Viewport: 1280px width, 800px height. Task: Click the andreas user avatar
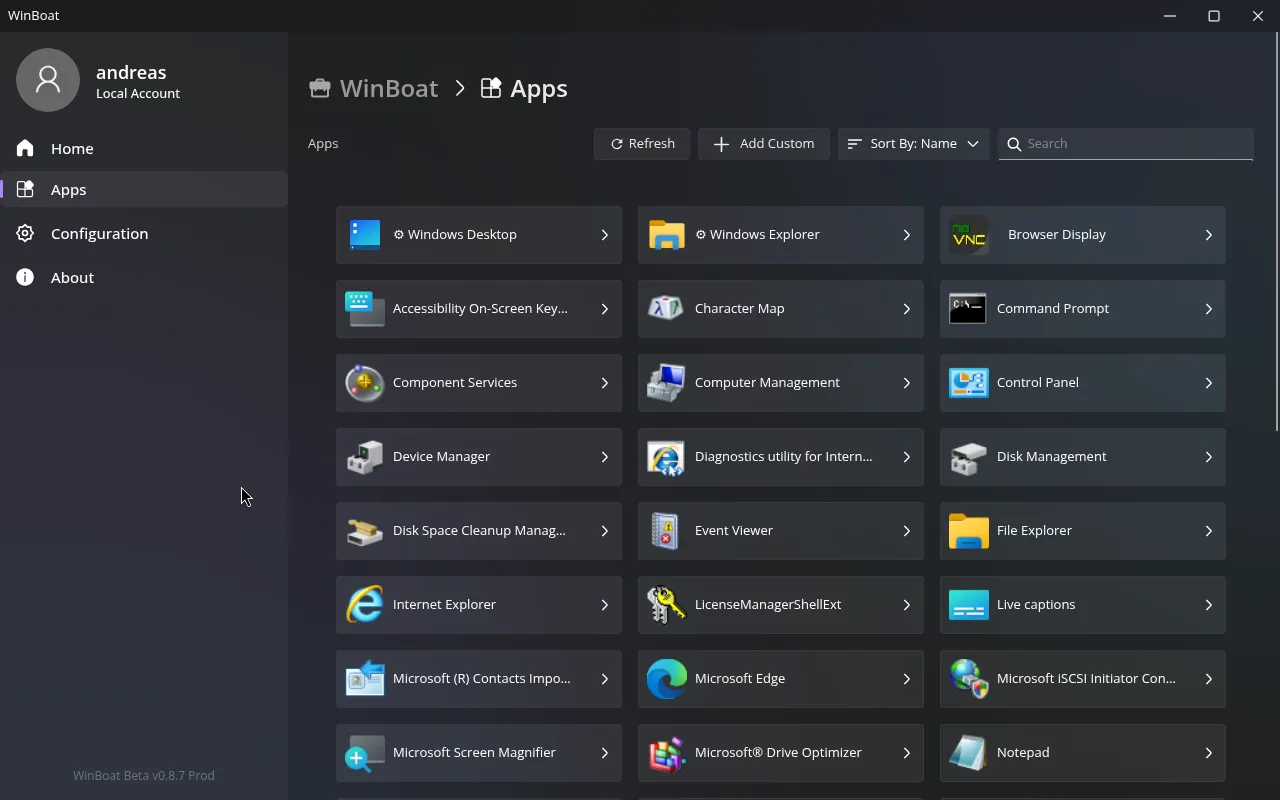(x=48, y=80)
